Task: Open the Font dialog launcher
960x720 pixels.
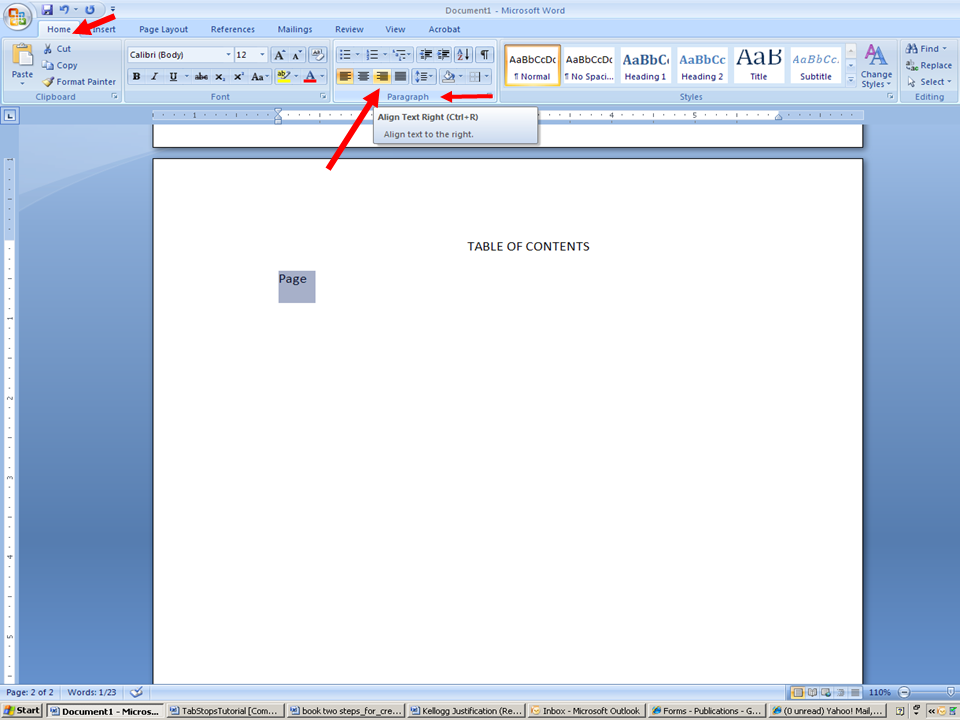Action: tap(323, 96)
